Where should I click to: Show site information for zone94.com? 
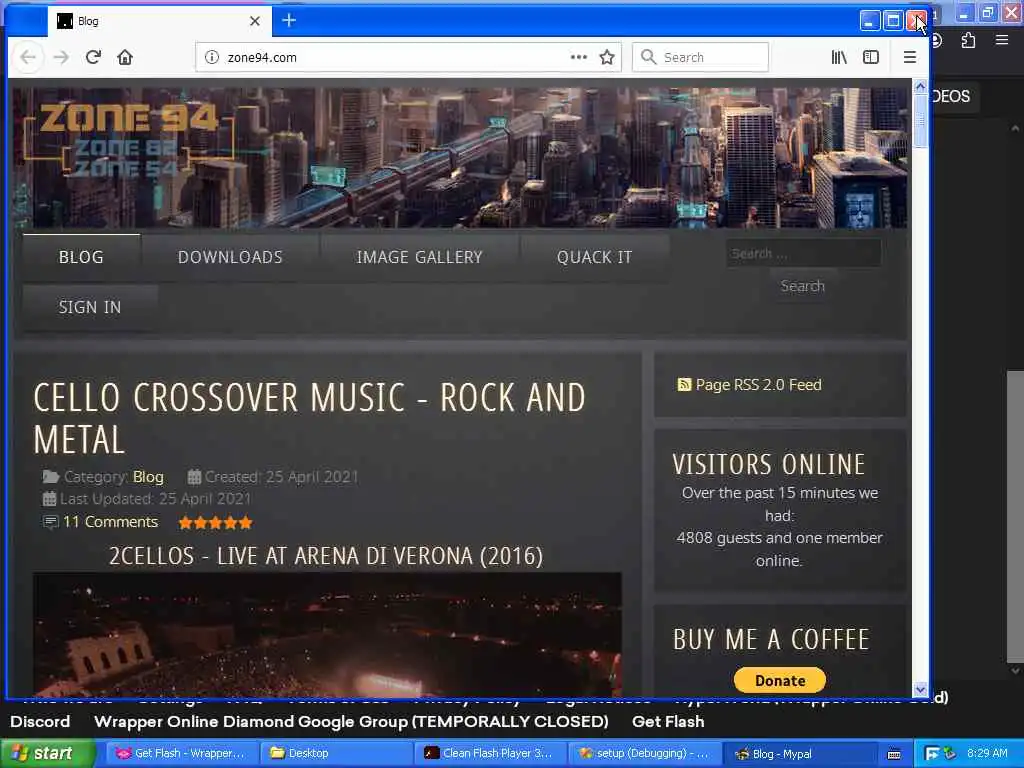[212, 57]
